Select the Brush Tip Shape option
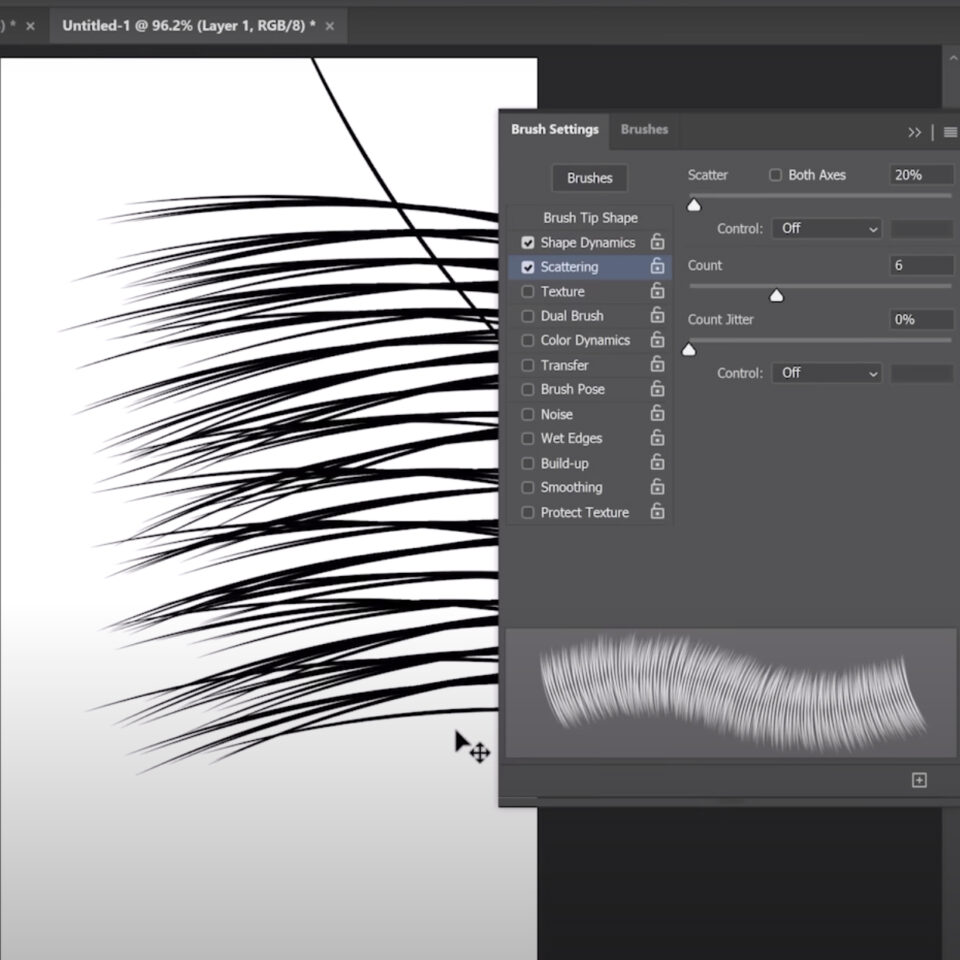960x960 pixels. point(590,217)
